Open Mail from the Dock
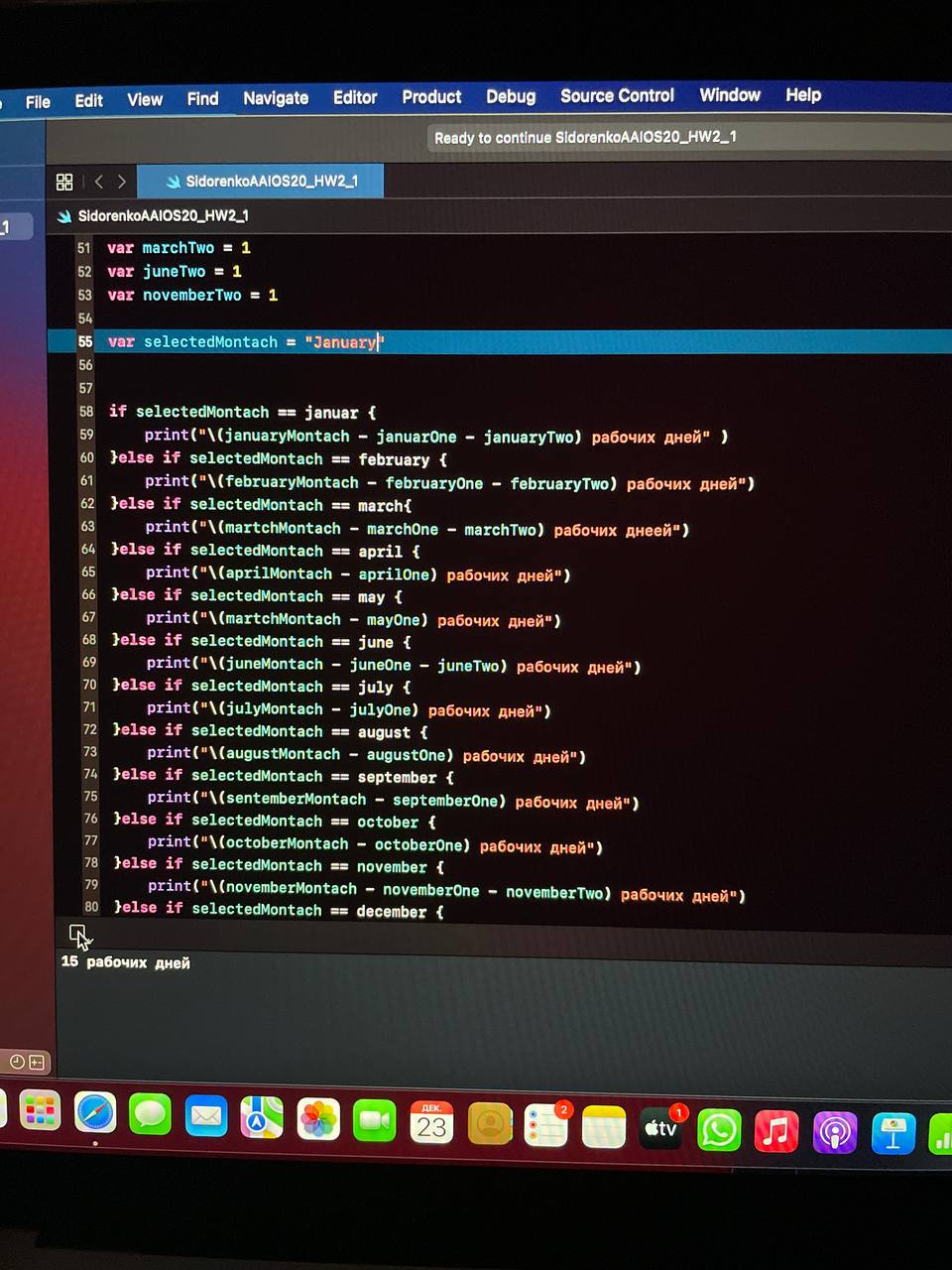 [x=206, y=1116]
